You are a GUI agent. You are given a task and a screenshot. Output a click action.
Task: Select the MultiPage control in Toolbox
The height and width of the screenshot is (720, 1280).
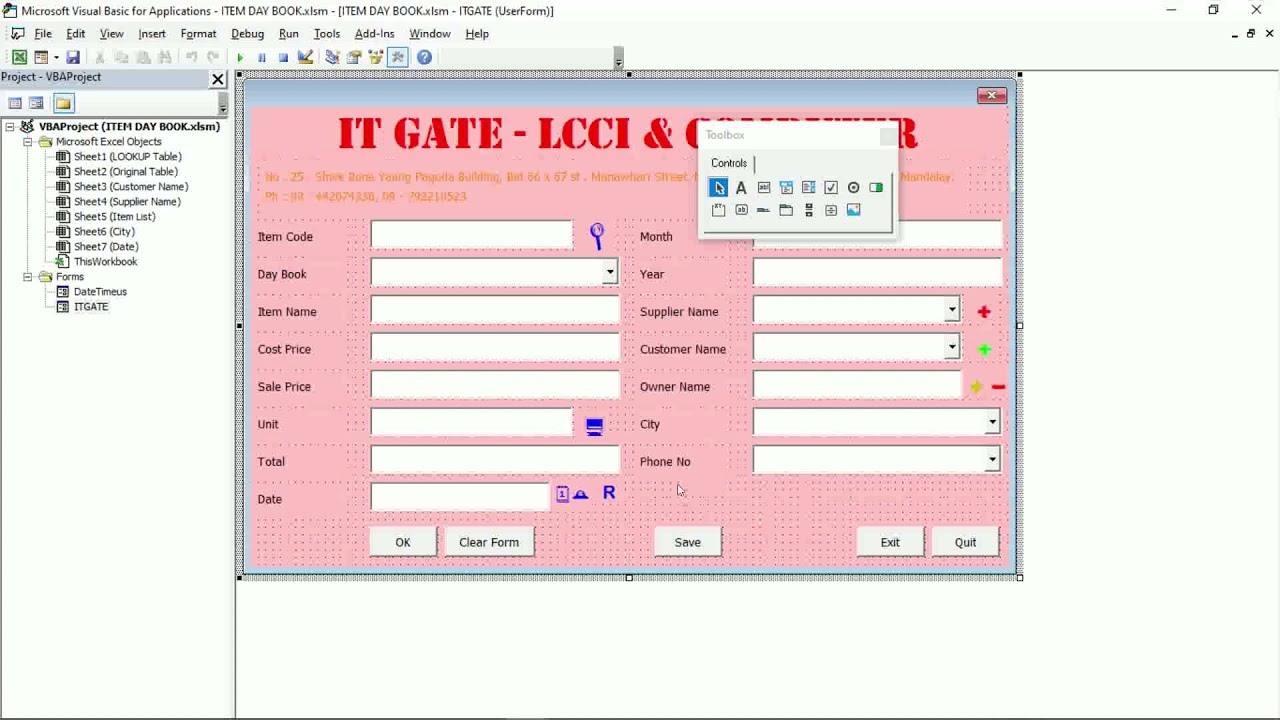[x=786, y=210]
